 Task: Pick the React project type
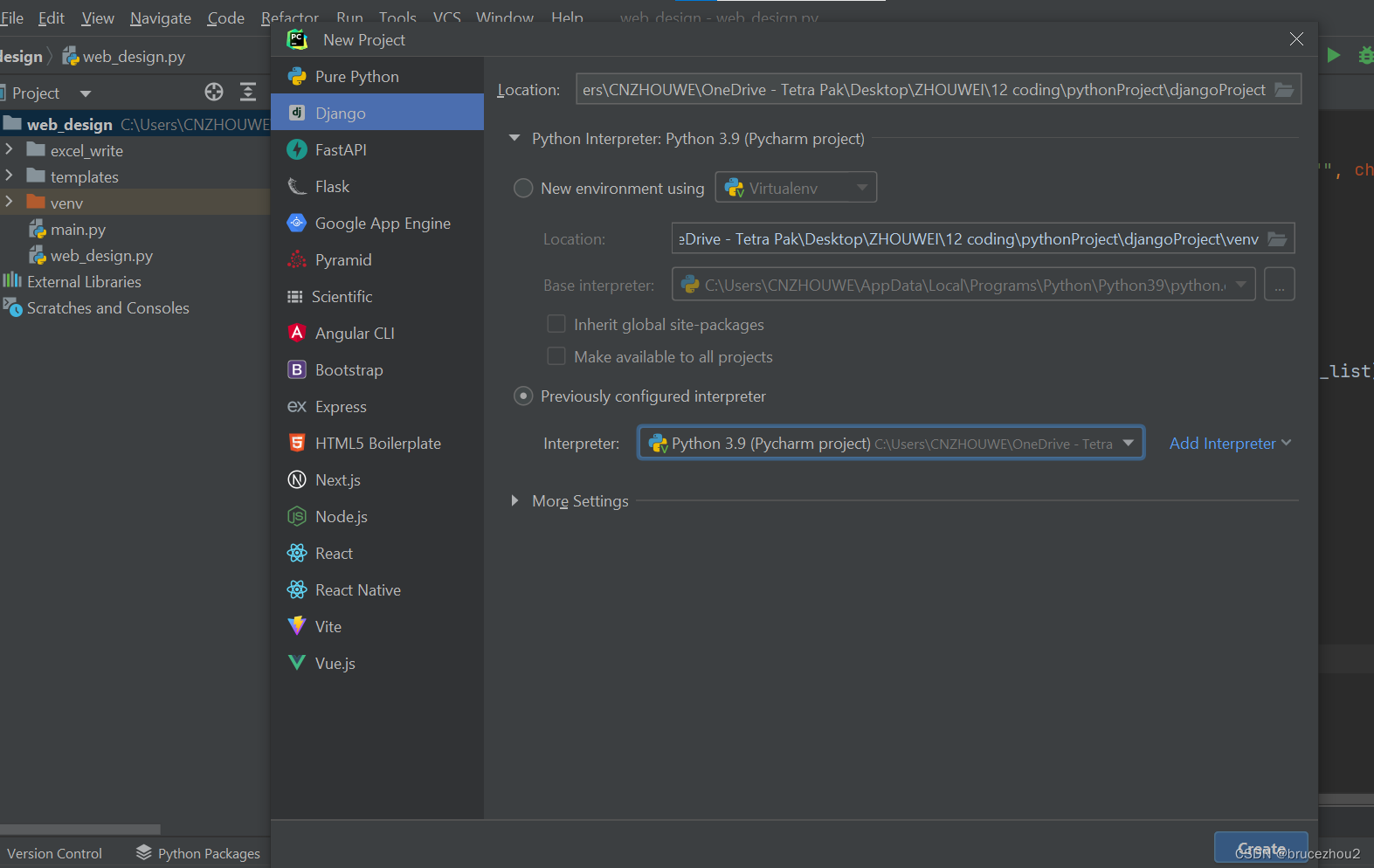pos(377,554)
